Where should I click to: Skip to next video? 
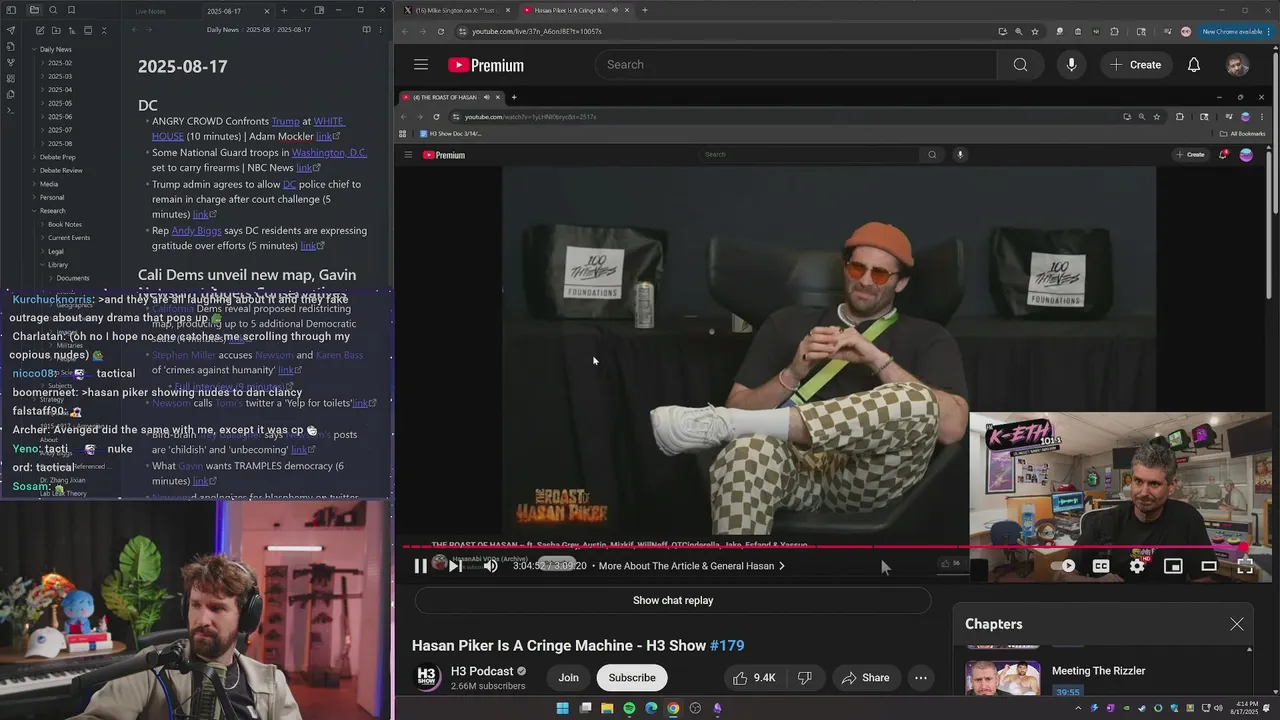[455, 566]
